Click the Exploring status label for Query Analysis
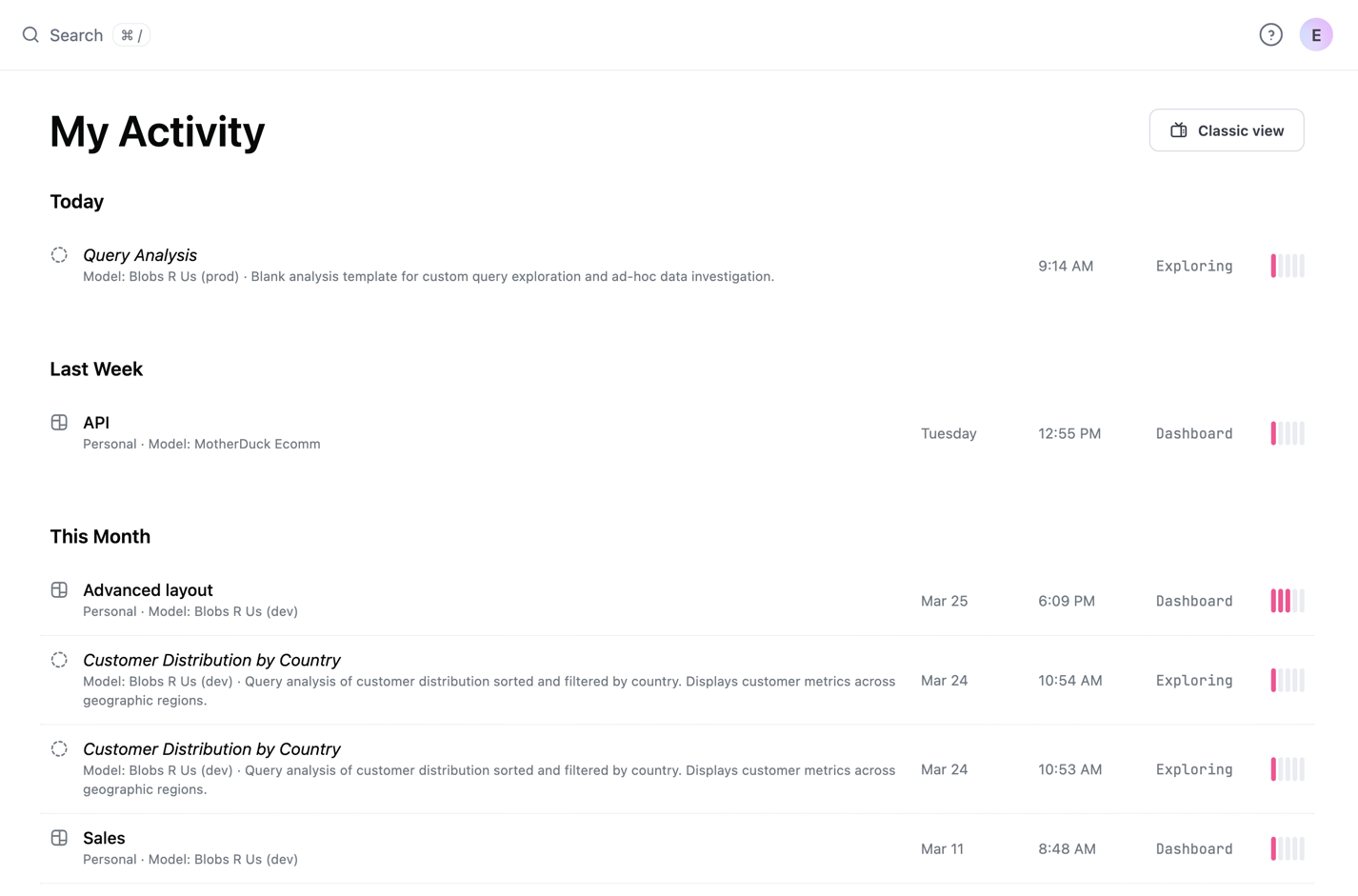Image resolution: width=1358 pixels, height=896 pixels. point(1193,266)
